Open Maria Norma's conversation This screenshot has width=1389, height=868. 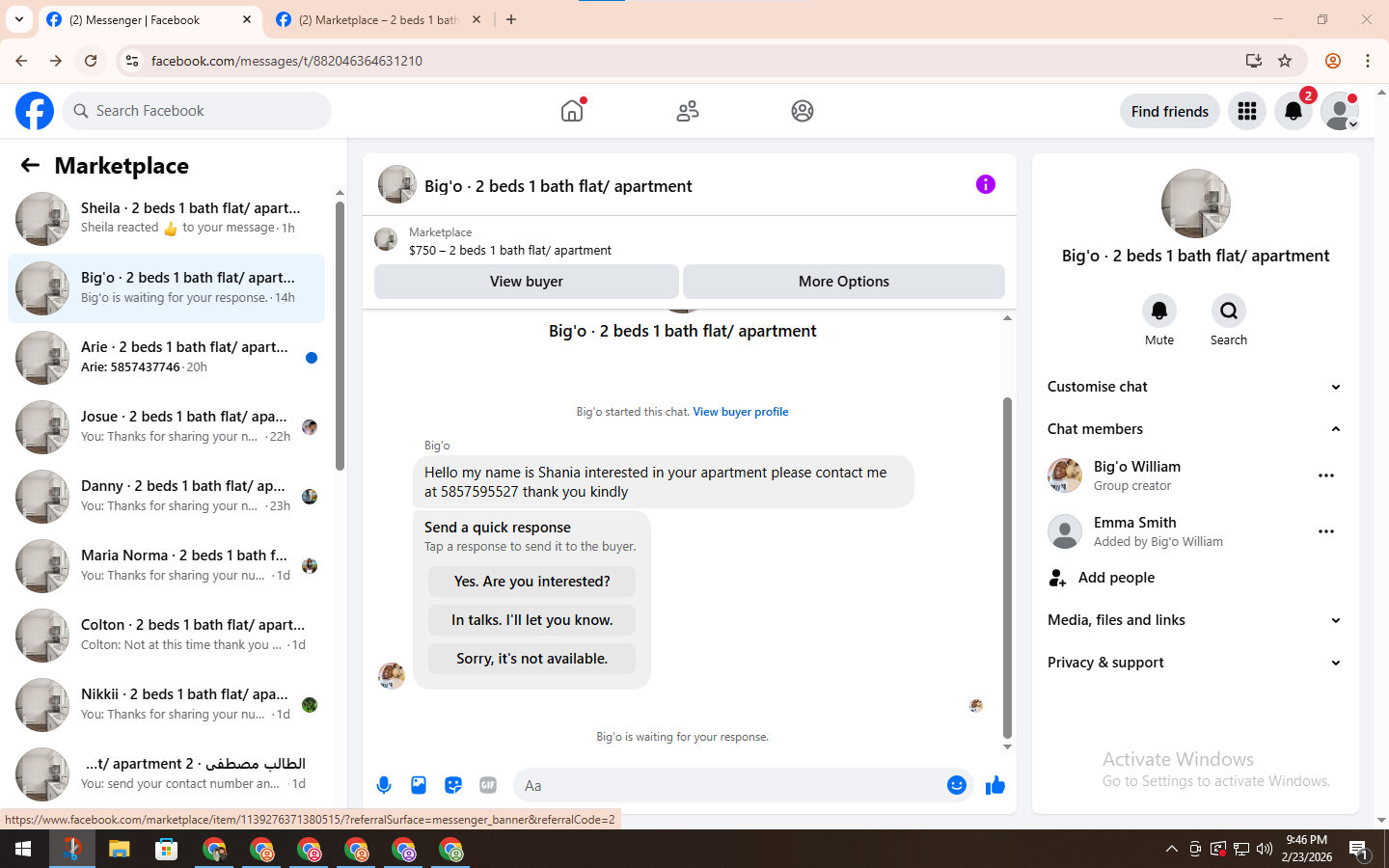[x=166, y=566]
